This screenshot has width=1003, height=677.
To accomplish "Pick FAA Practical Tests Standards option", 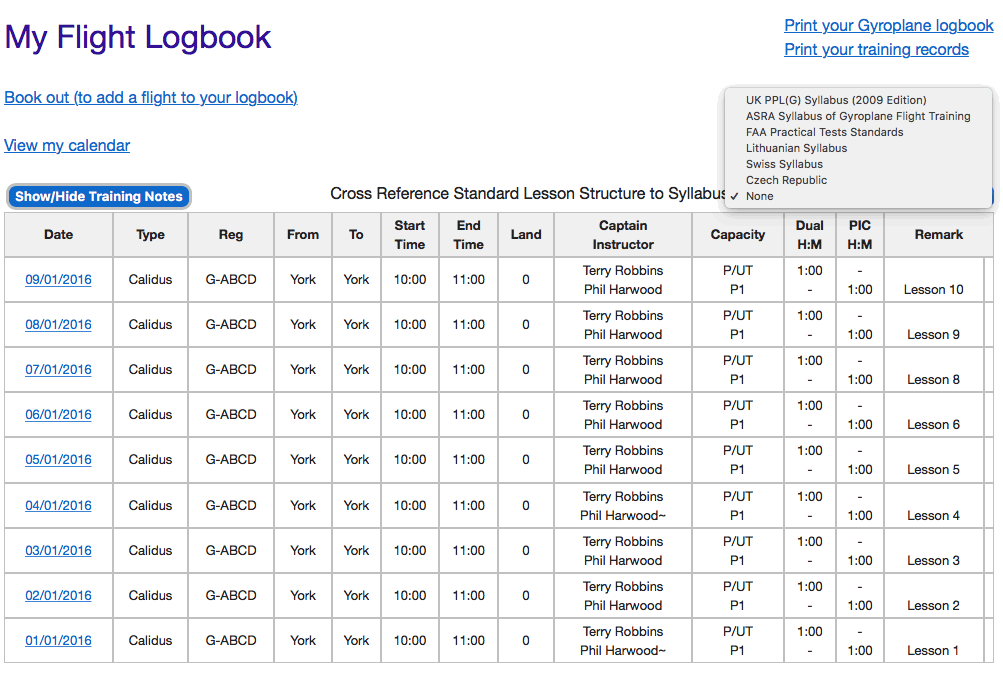I will click(824, 132).
